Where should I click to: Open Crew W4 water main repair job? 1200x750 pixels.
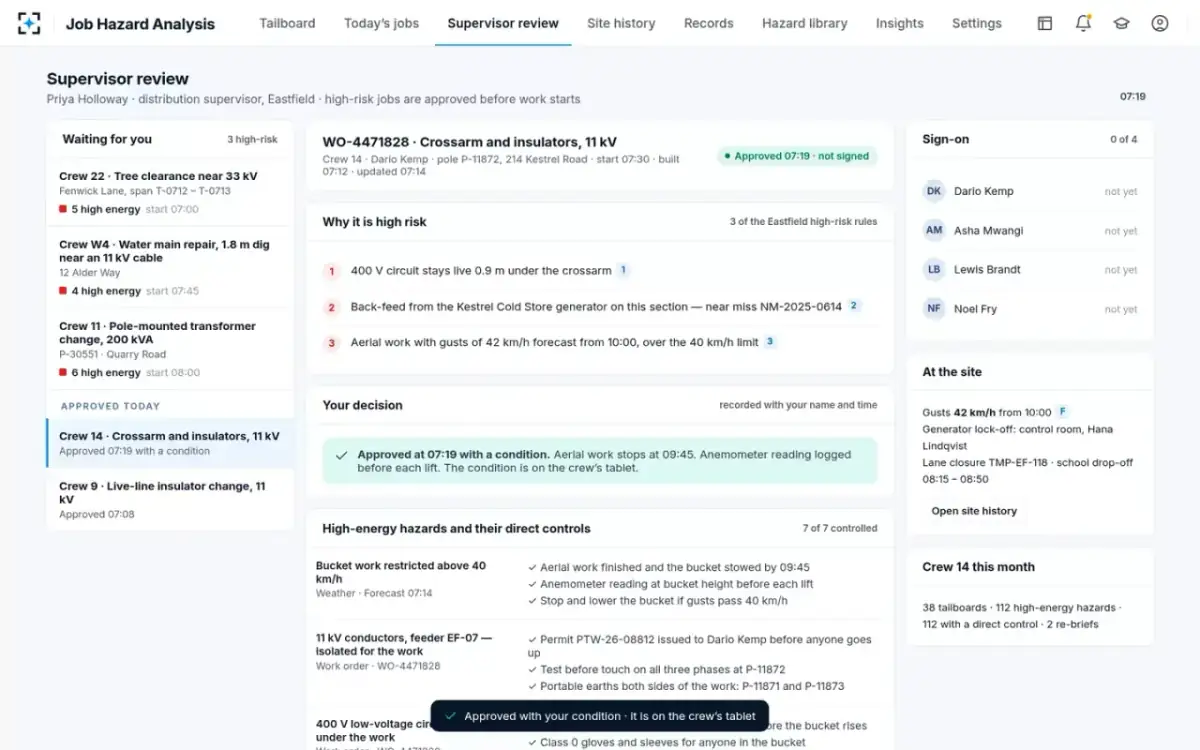point(170,267)
